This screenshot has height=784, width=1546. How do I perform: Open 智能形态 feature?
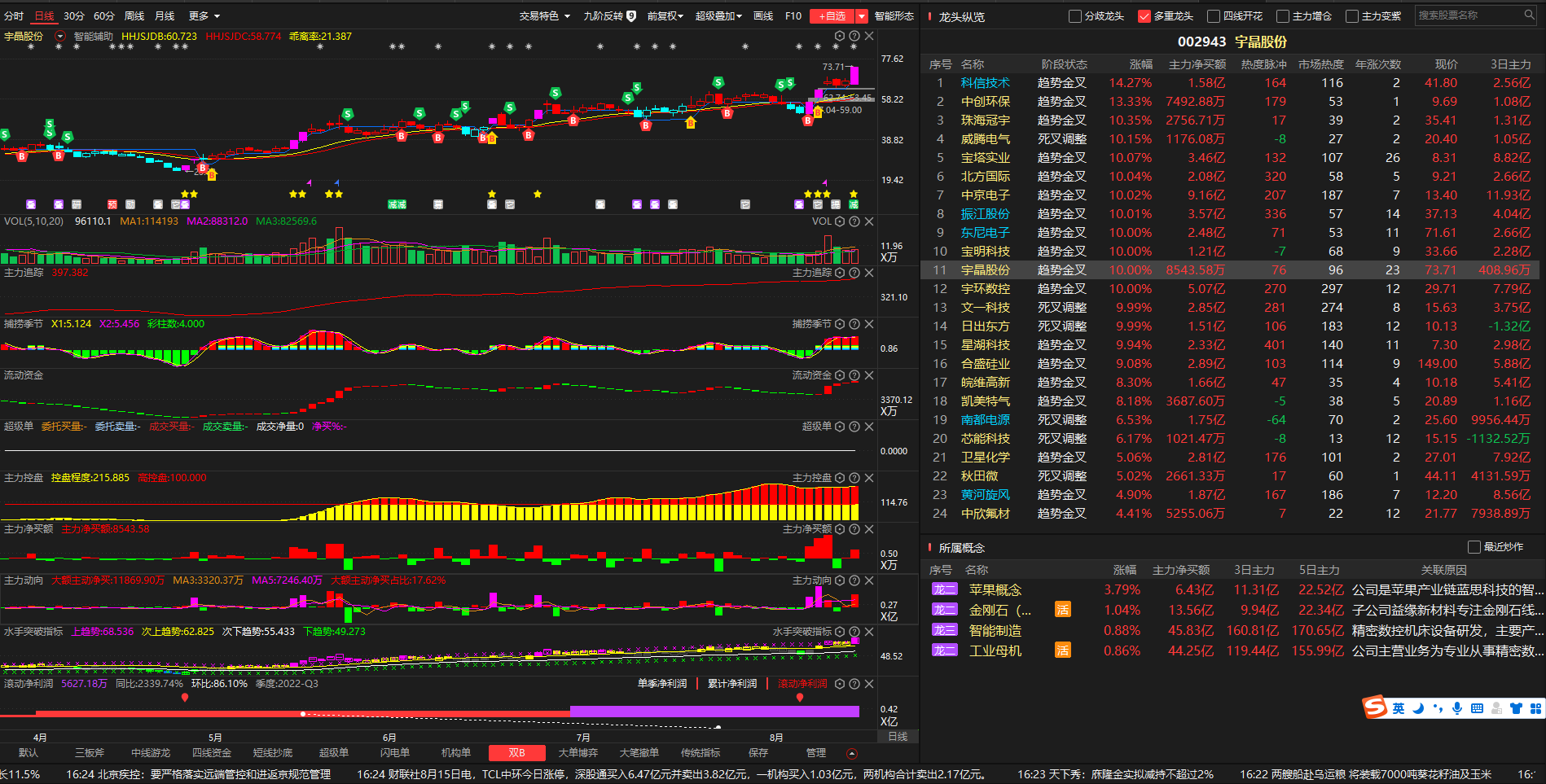[894, 15]
